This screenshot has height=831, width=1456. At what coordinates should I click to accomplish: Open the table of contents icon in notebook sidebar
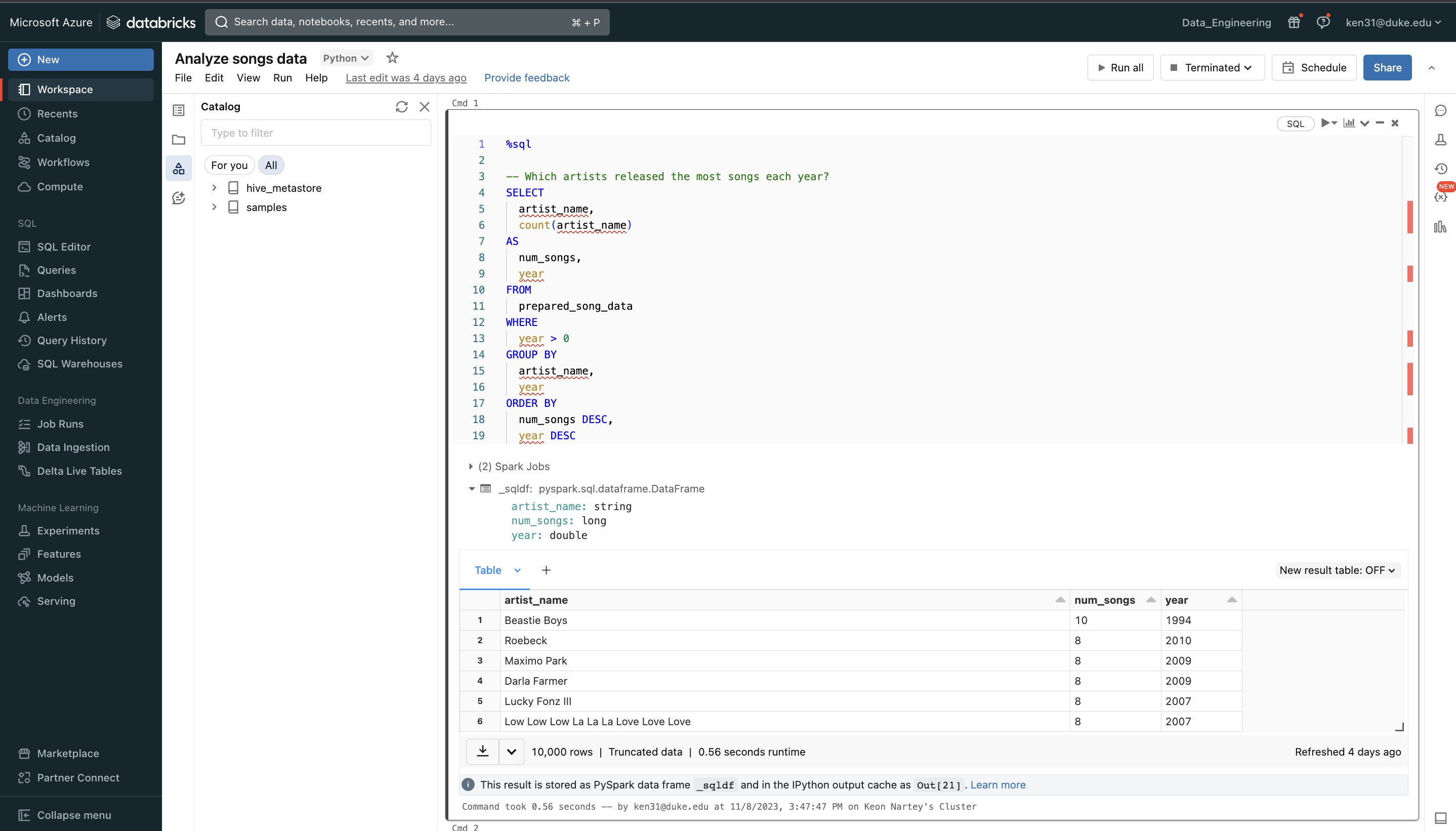tap(179, 110)
